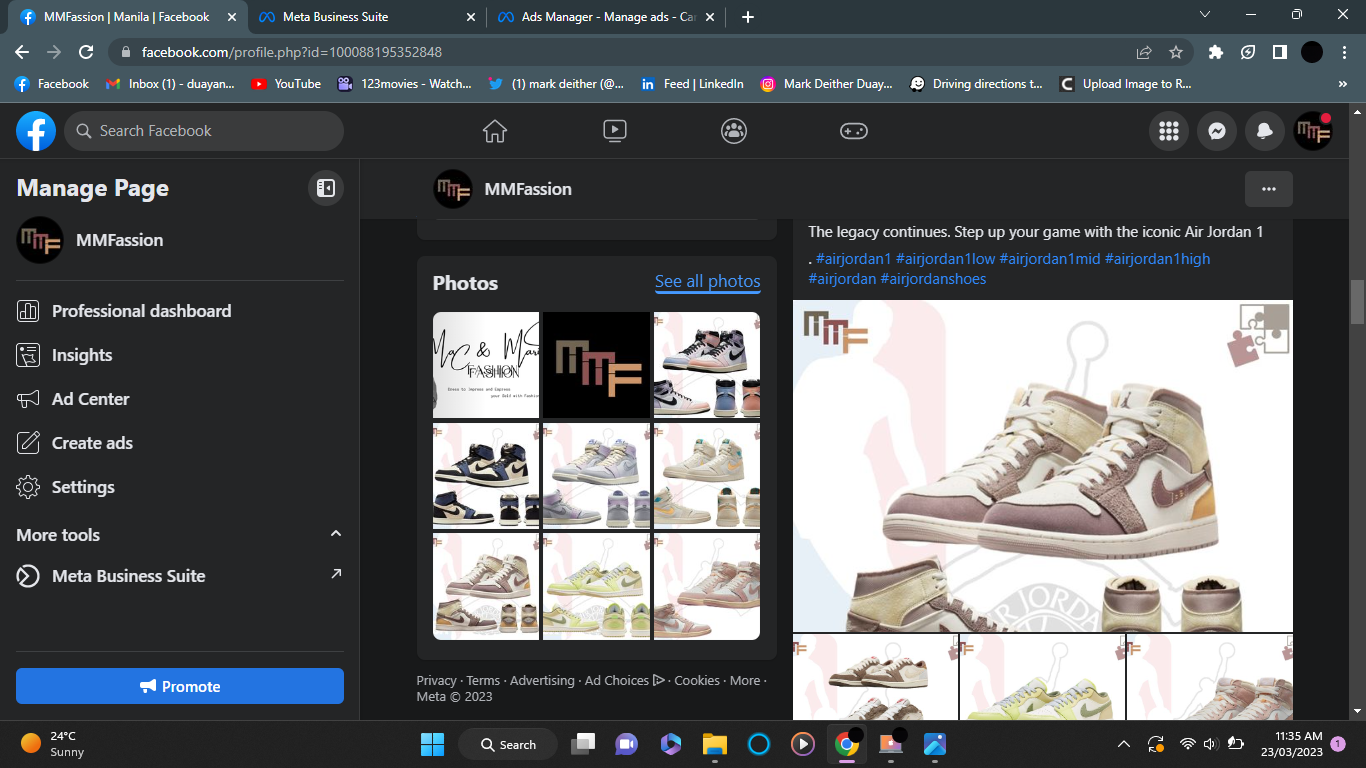Open Ad Center in the sidebar
This screenshot has width=1366, height=768.
point(180,399)
